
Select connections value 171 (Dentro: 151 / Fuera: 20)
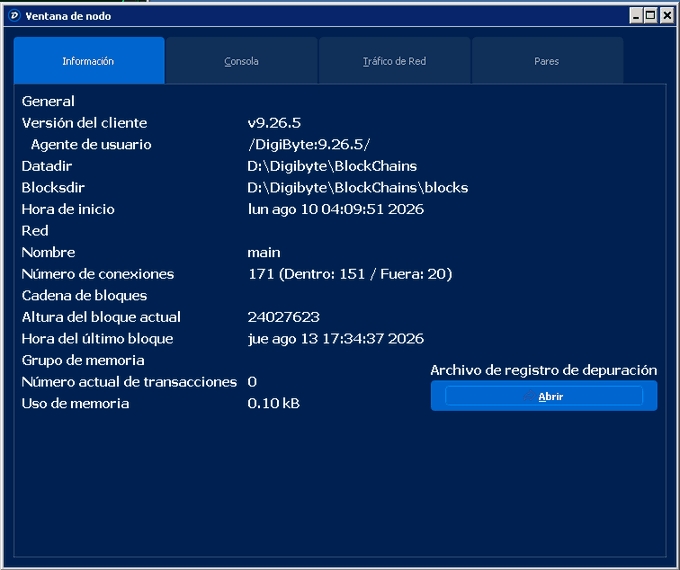point(350,274)
